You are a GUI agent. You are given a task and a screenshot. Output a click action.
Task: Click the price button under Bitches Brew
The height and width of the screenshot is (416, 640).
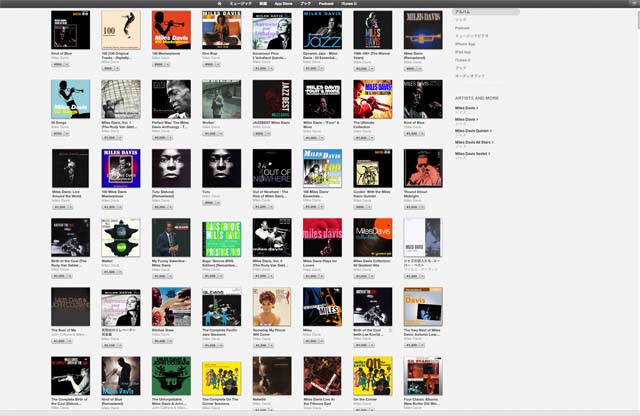click(162, 341)
